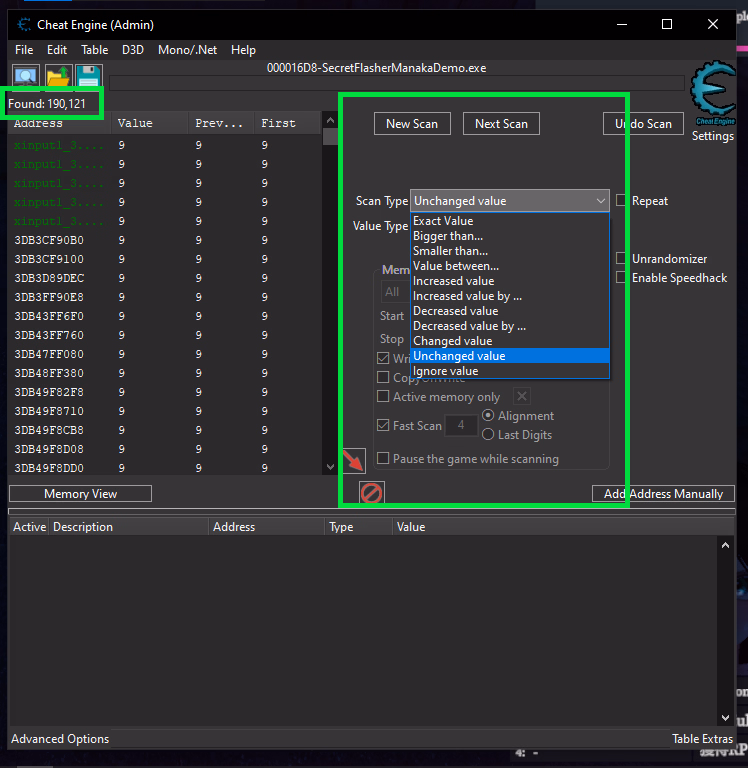The height and width of the screenshot is (768, 748).
Task: Open the D3D menu
Action: click(133, 50)
